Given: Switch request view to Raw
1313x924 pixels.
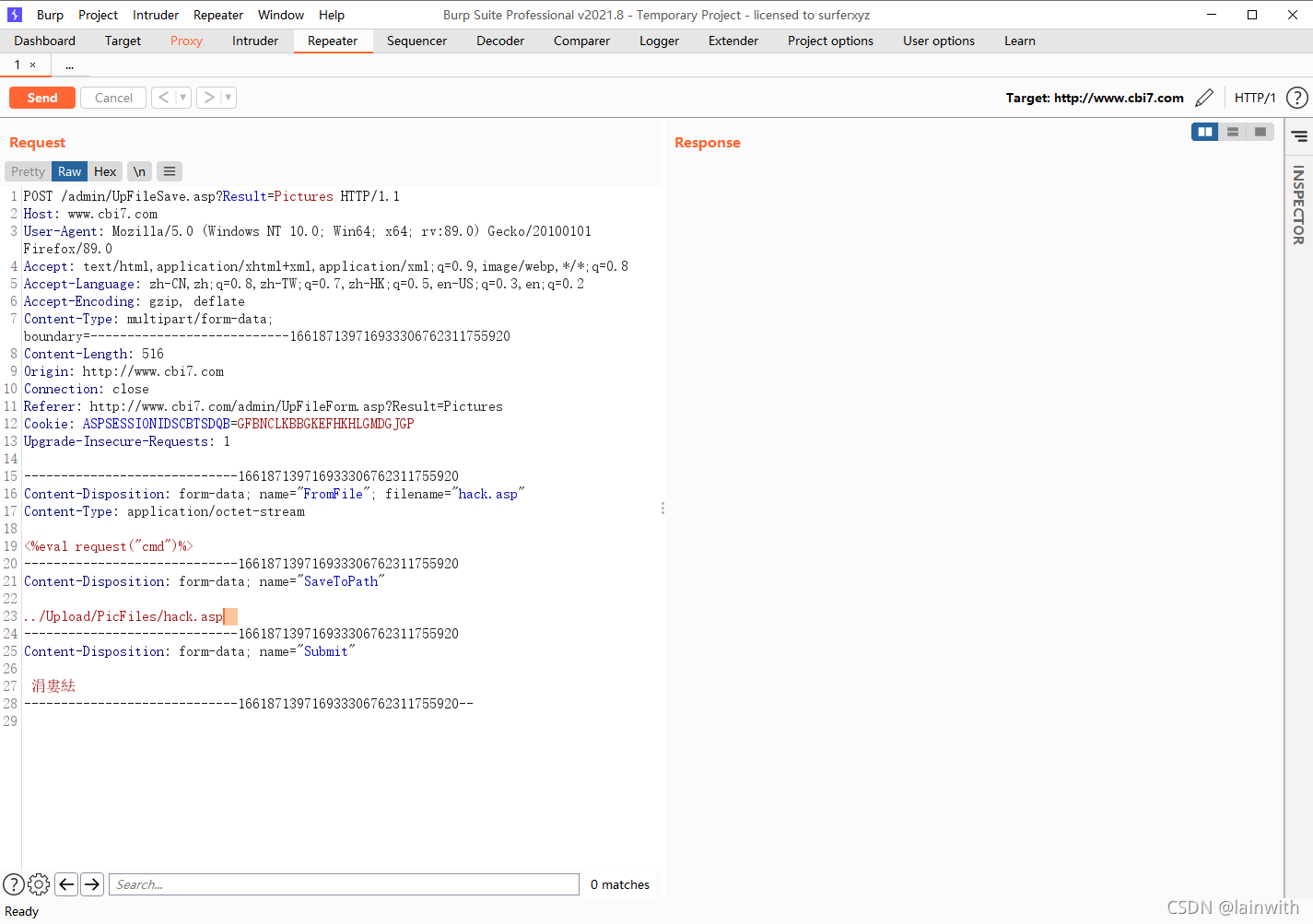Looking at the screenshot, I should coord(69,171).
